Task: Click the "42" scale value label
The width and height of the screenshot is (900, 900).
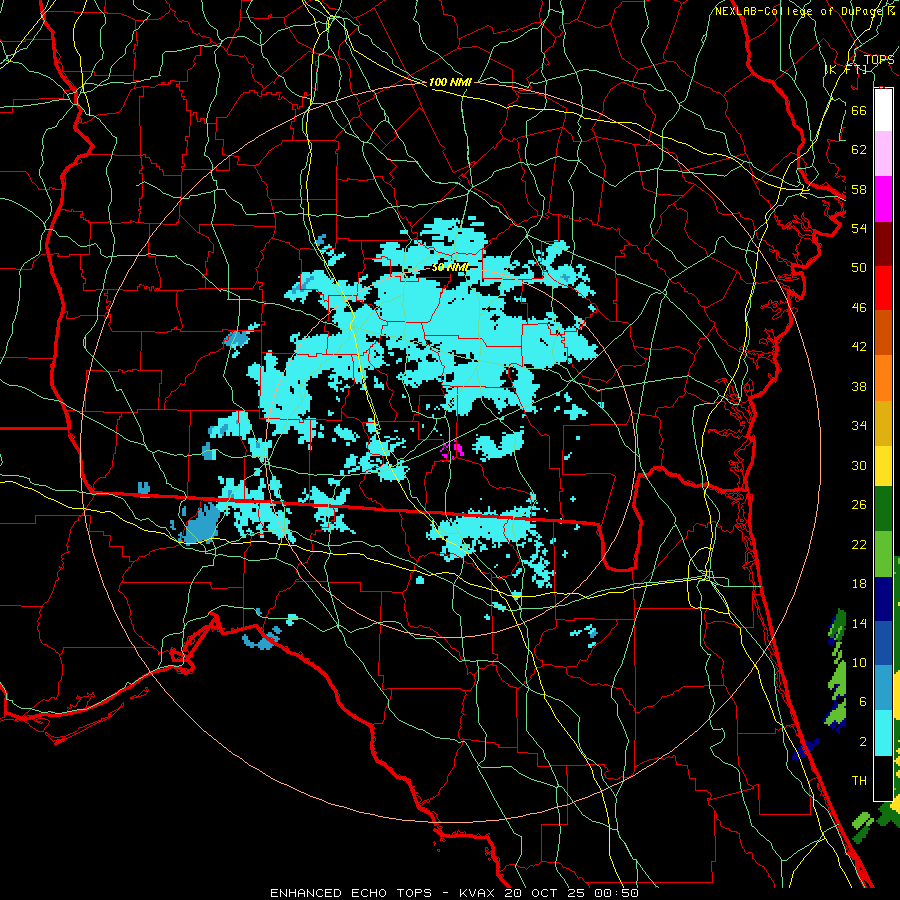Action: (859, 347)
